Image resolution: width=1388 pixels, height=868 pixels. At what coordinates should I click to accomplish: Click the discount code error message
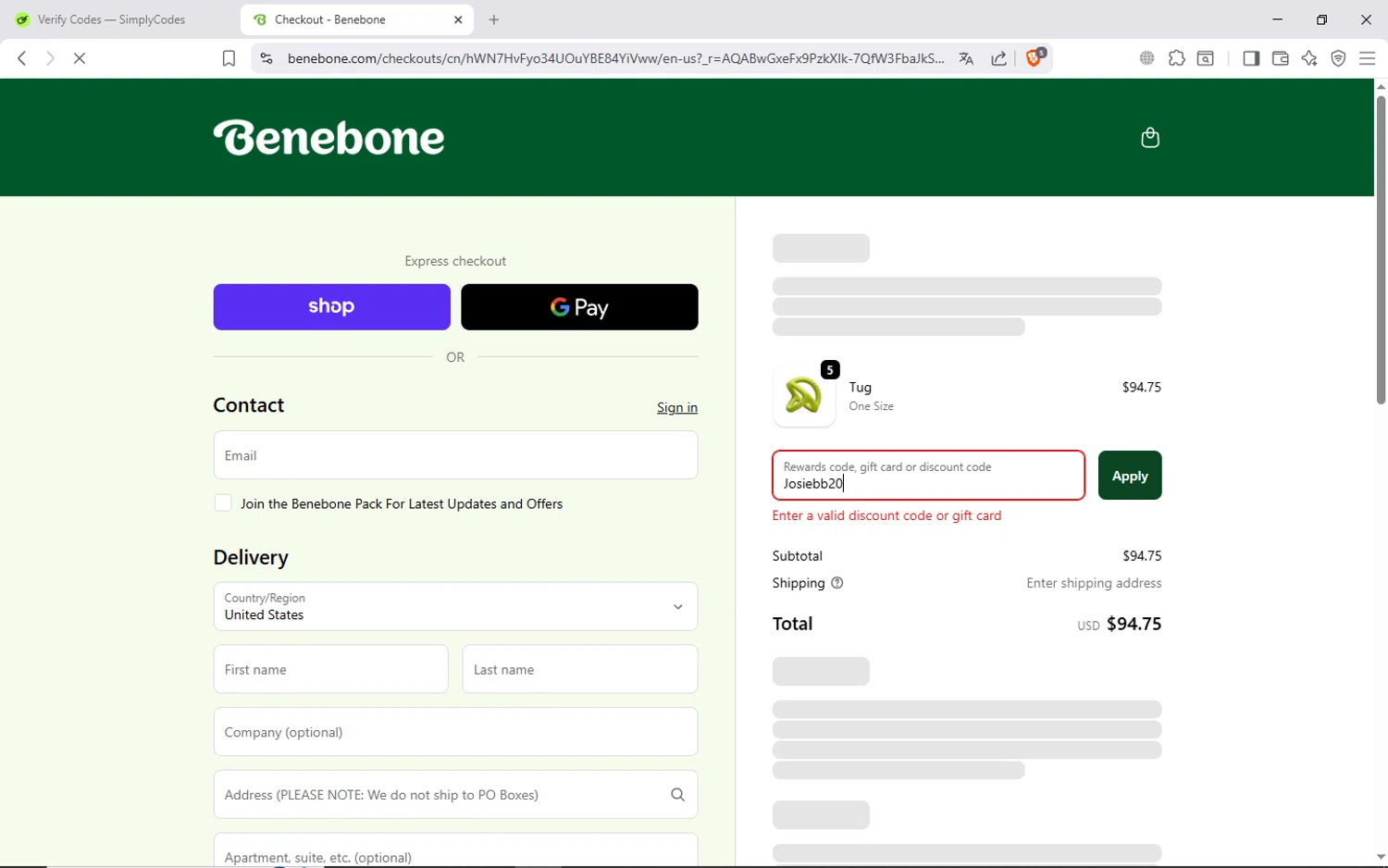[886, 516]
